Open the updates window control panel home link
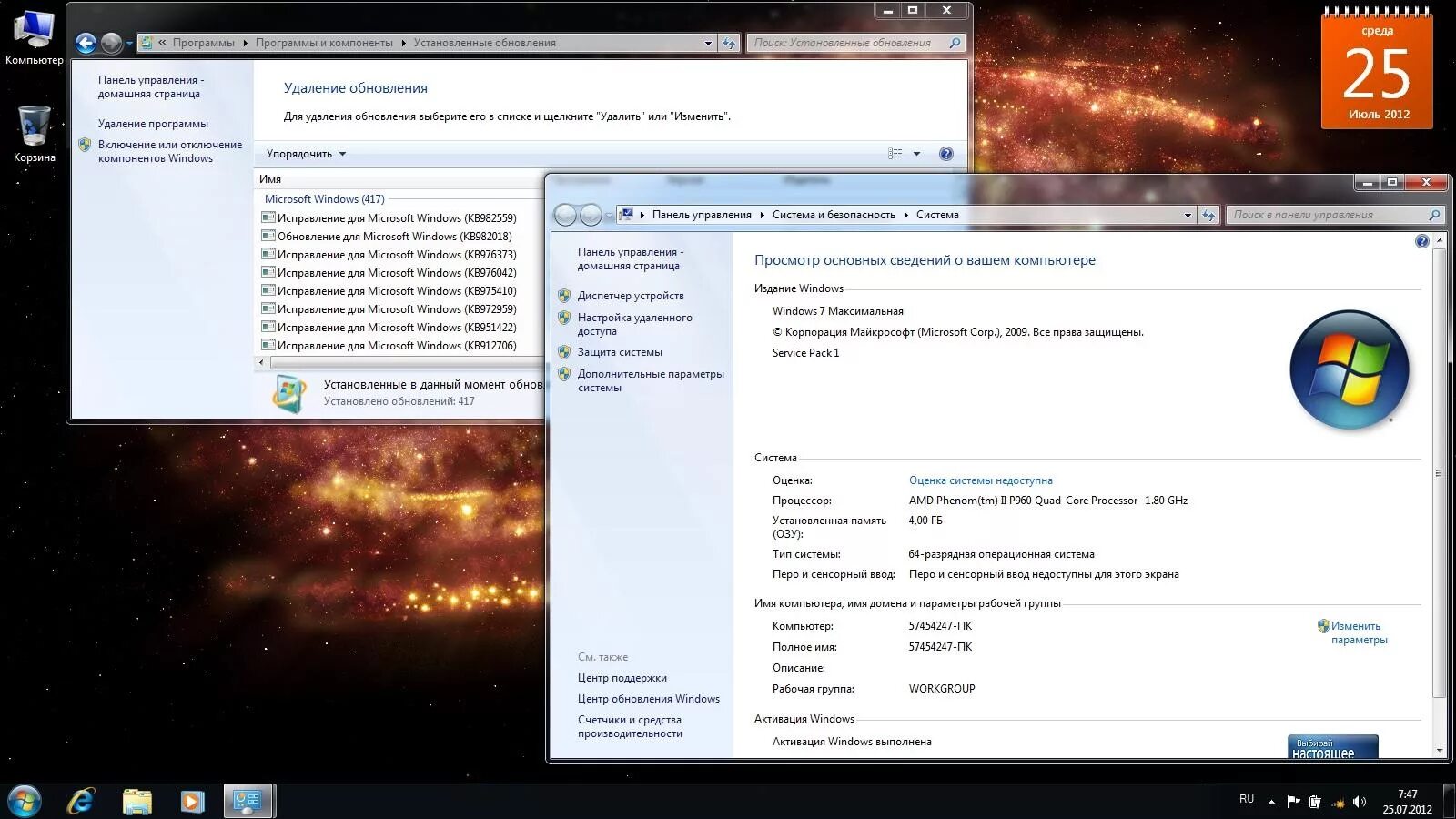The height and width of the screenshot is (819, 1456). (150, 86)
